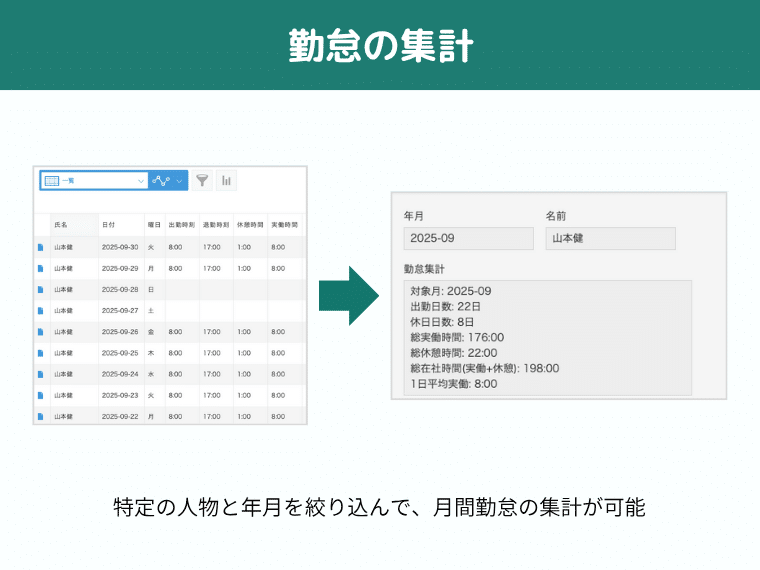Select the date cell 2025-09-27
Screen dimensions: 760x570
120,311
